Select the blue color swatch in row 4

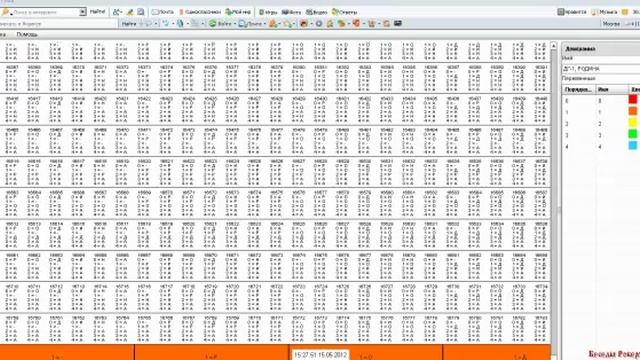tap(633, 145)
